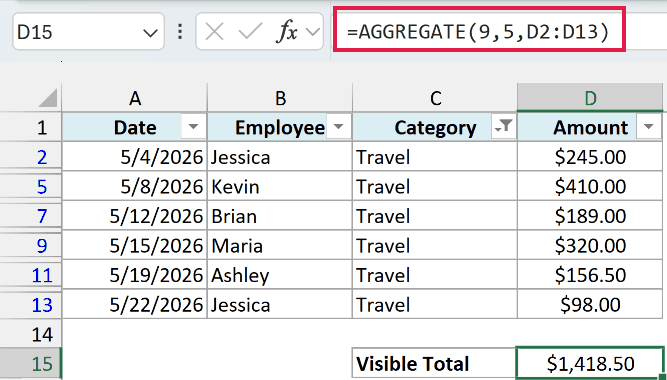This screenshot has height=380, width=667.
Task: Select row header 11
Action: coord(31,275)
